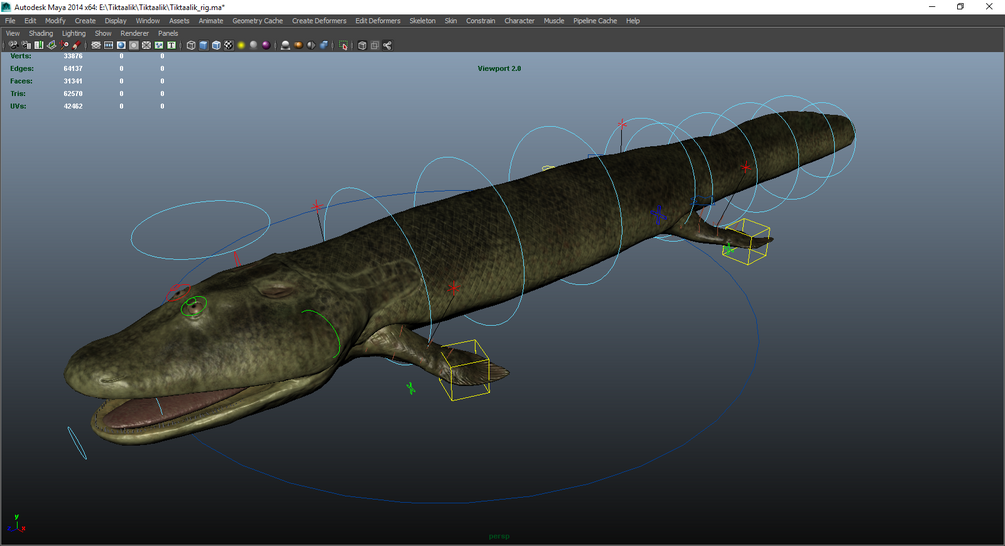Click the grid display toggle icon

[x=96, y=46]
